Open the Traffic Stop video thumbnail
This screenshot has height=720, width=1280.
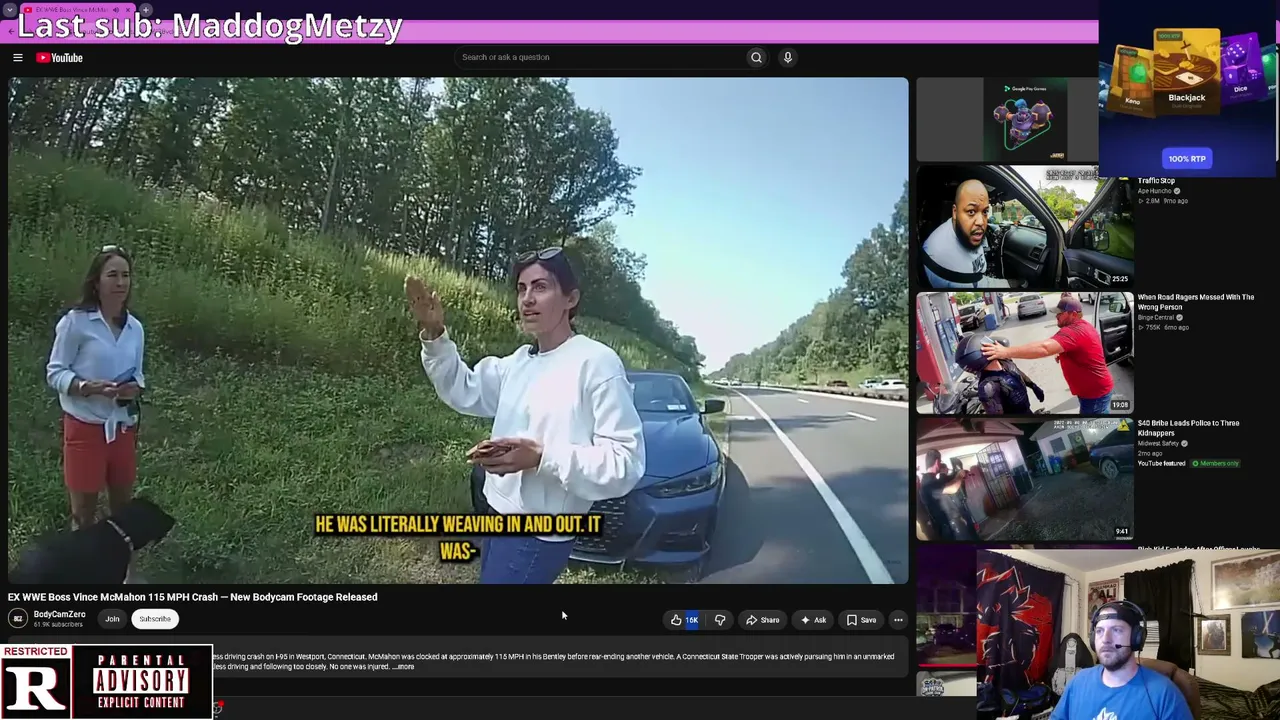click(1024, 228)
